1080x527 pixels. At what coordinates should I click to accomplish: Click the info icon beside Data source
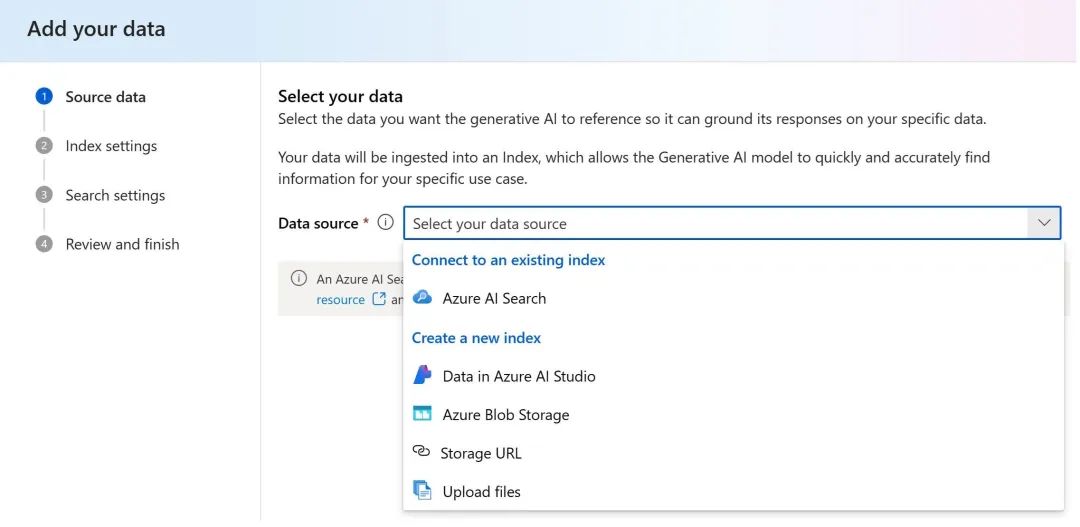coord(385,223)
